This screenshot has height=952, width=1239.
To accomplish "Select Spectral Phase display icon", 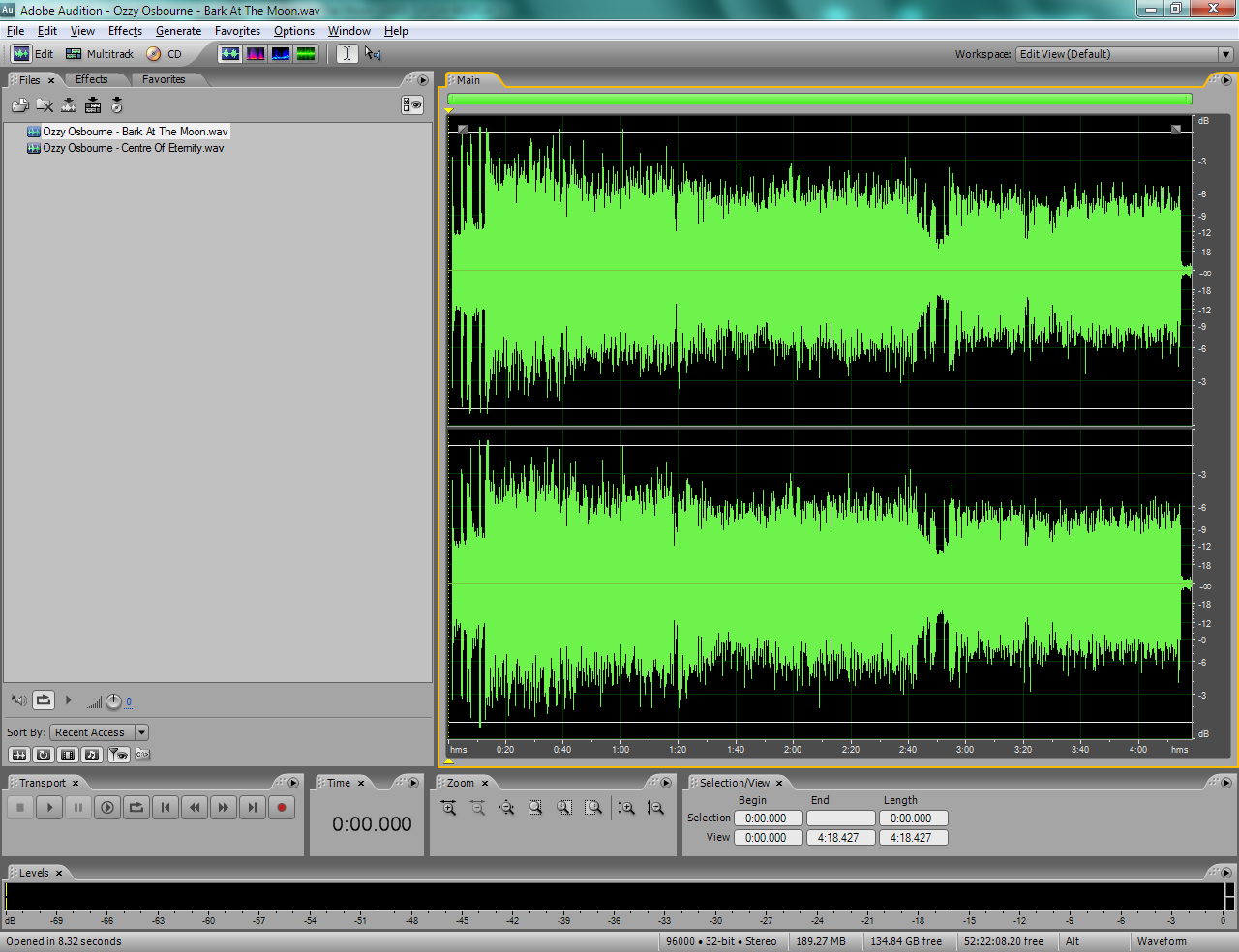I will point(306,54).
